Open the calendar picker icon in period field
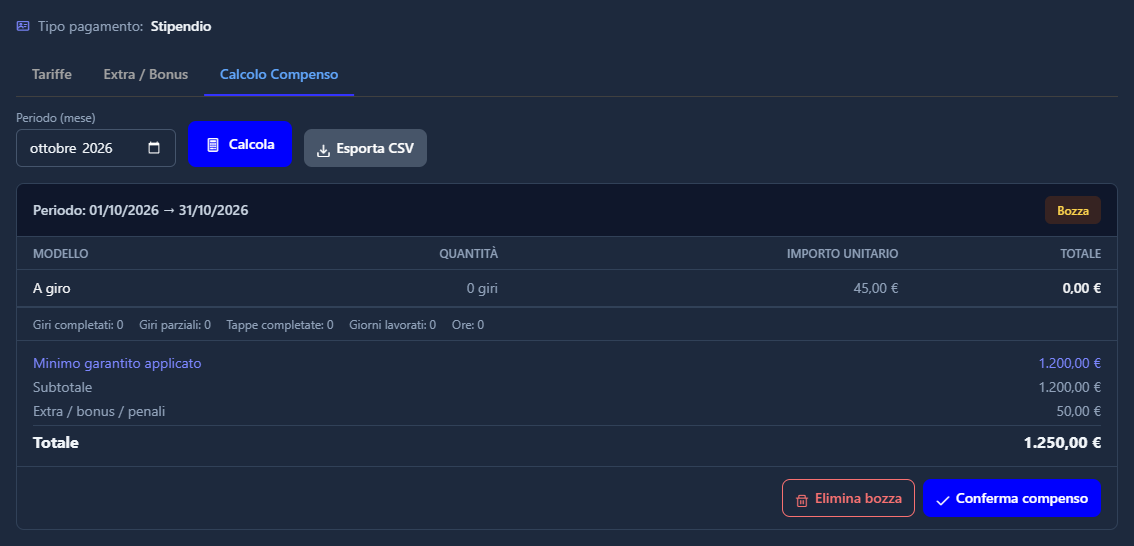The width and height of the screenshot is (1134, 546). 154,148
